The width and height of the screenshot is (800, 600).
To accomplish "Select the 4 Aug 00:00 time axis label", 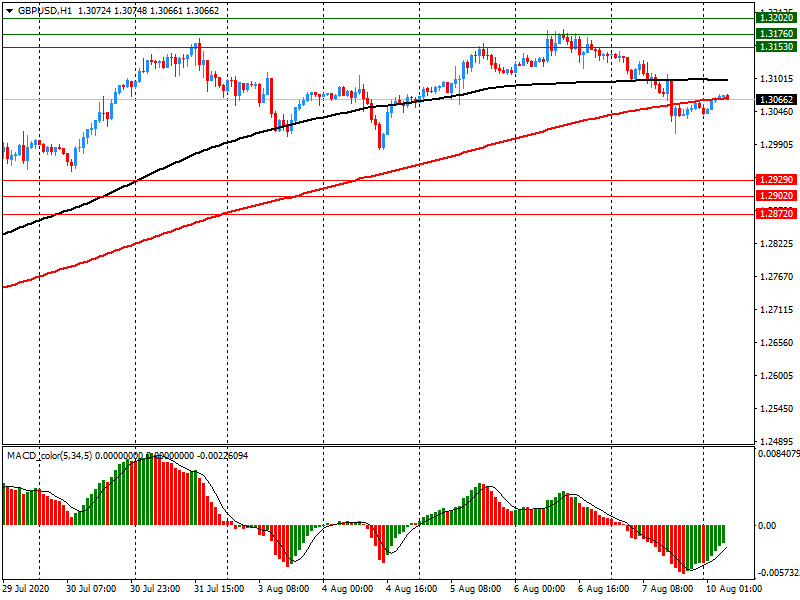I will coord(347,589).
